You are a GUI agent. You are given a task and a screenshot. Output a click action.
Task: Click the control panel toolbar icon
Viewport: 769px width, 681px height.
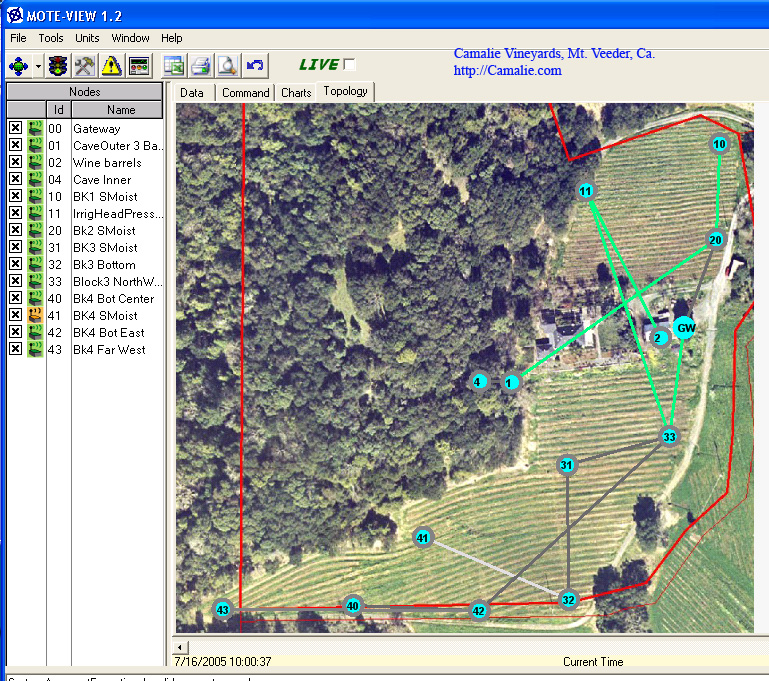pyautogui.click(x=138, y=66)
